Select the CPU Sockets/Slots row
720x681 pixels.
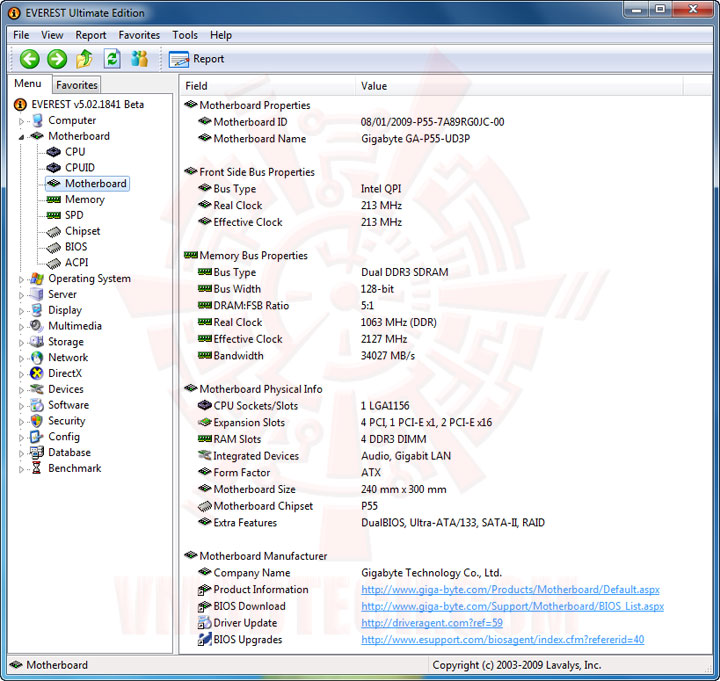444,406
